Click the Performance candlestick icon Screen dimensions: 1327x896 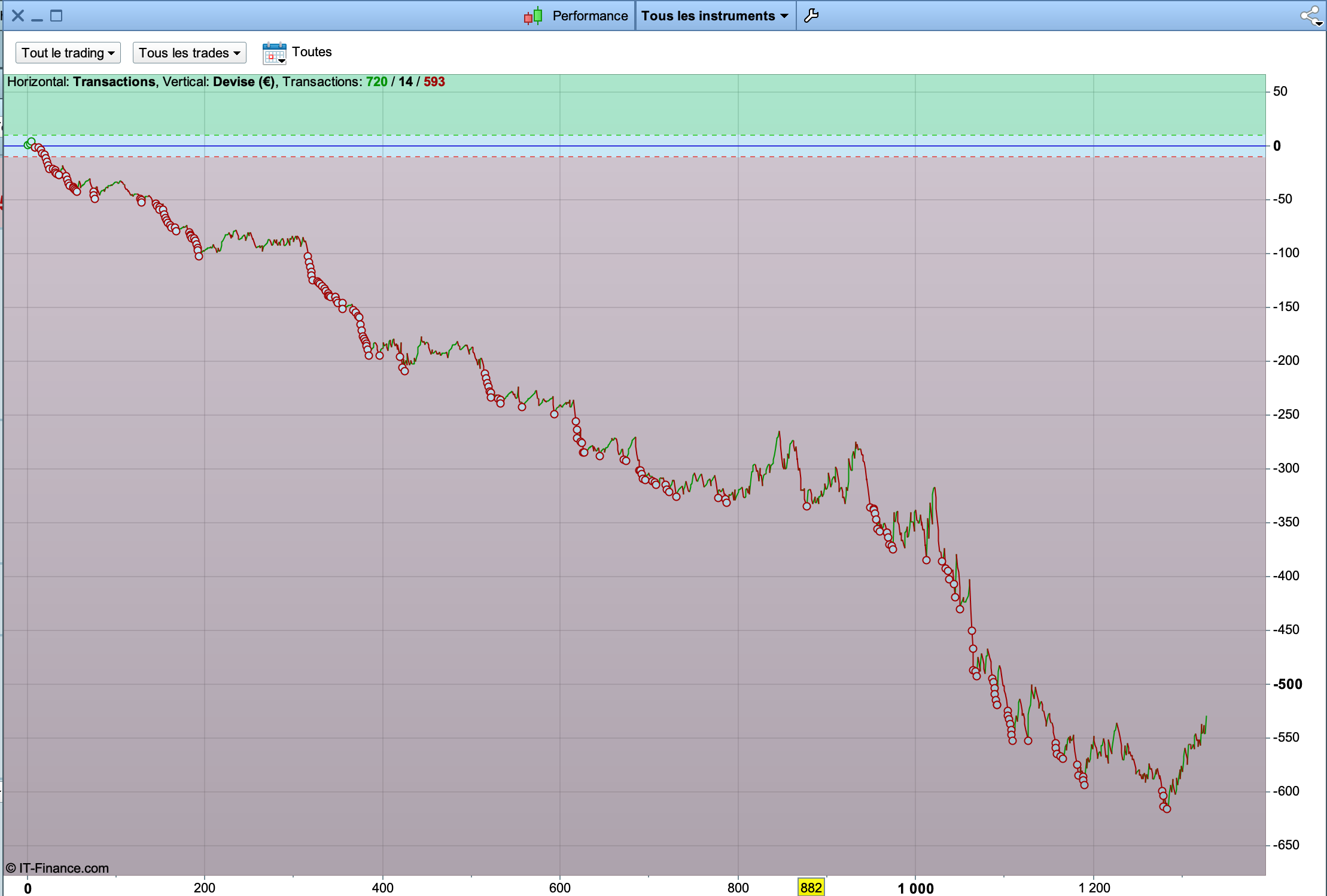533,16
